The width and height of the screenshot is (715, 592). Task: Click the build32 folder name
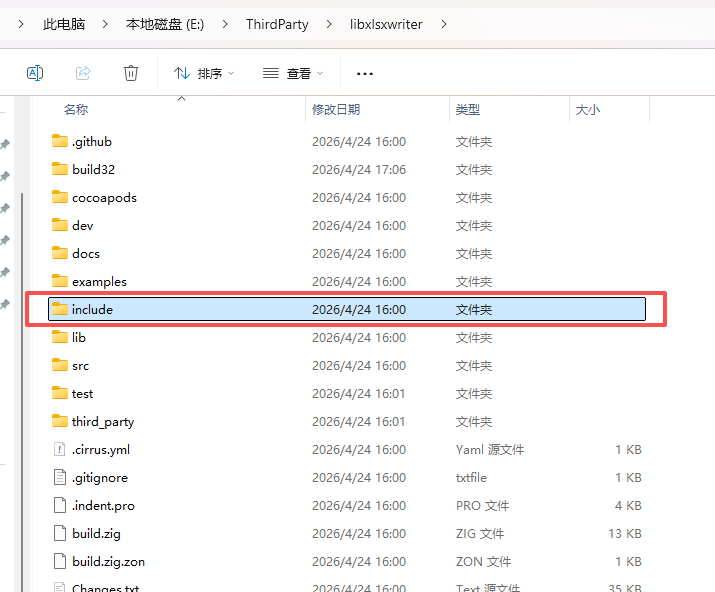(93, 169)
